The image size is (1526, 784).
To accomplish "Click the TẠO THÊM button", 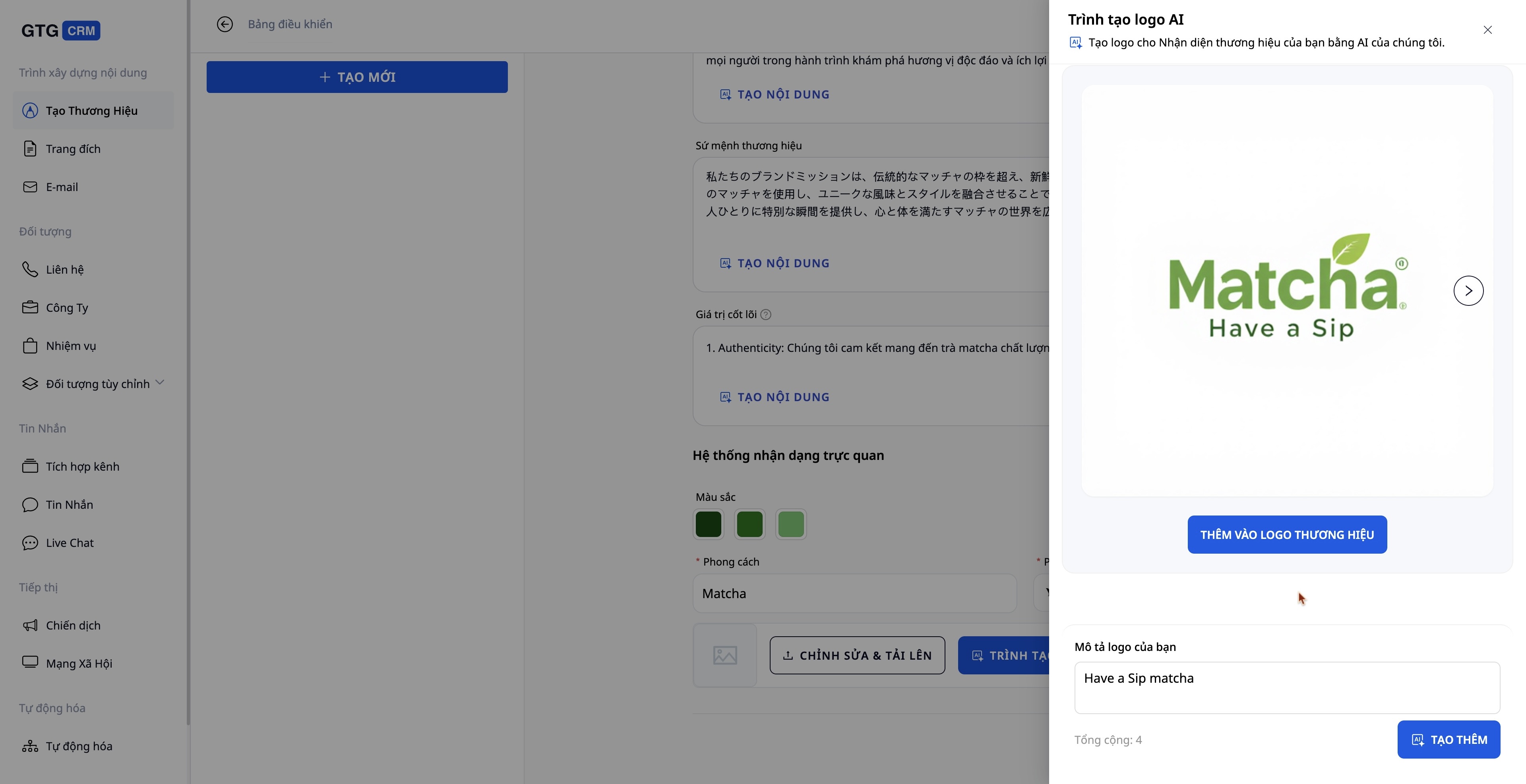I will 1449,740.
